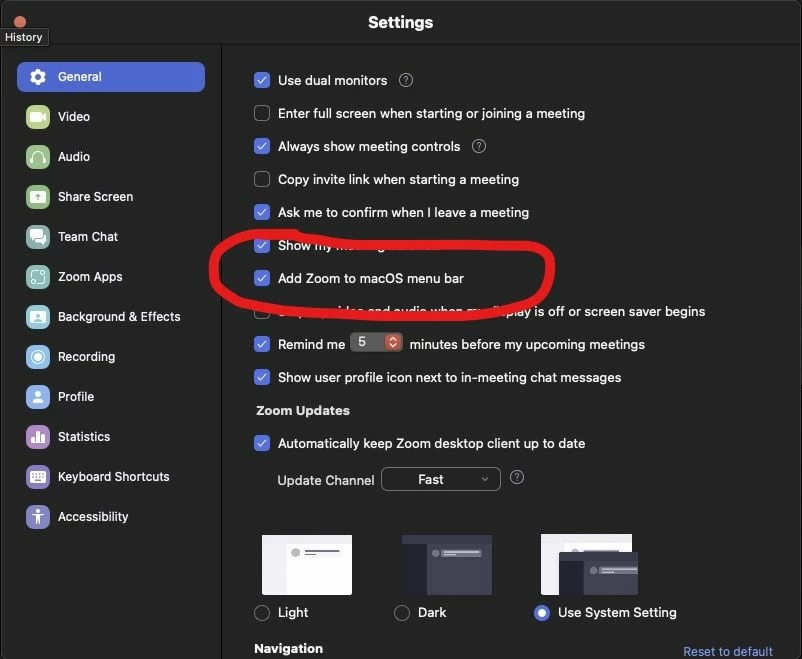Uncheck Add Zoom to macOS menu bar
802x659 pixels.
click(262, 278)
